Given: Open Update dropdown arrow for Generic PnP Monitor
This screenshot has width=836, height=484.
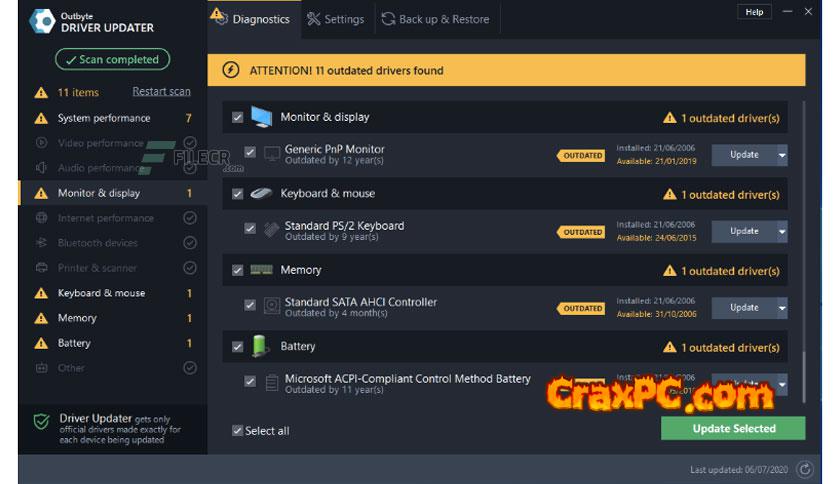Looking at the screenshot, I should (782, 155).
